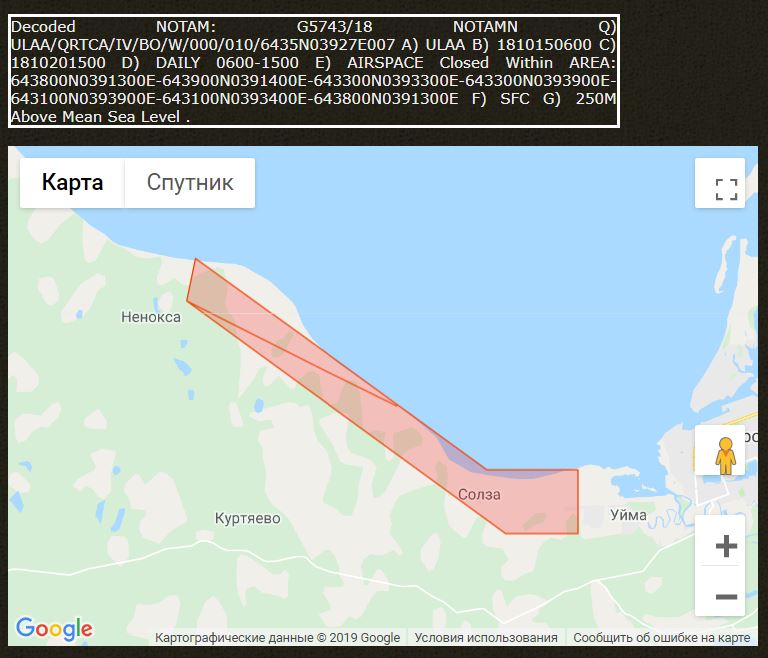
Task: Click the decoded NOTAM text box
Action: point(313,71)
